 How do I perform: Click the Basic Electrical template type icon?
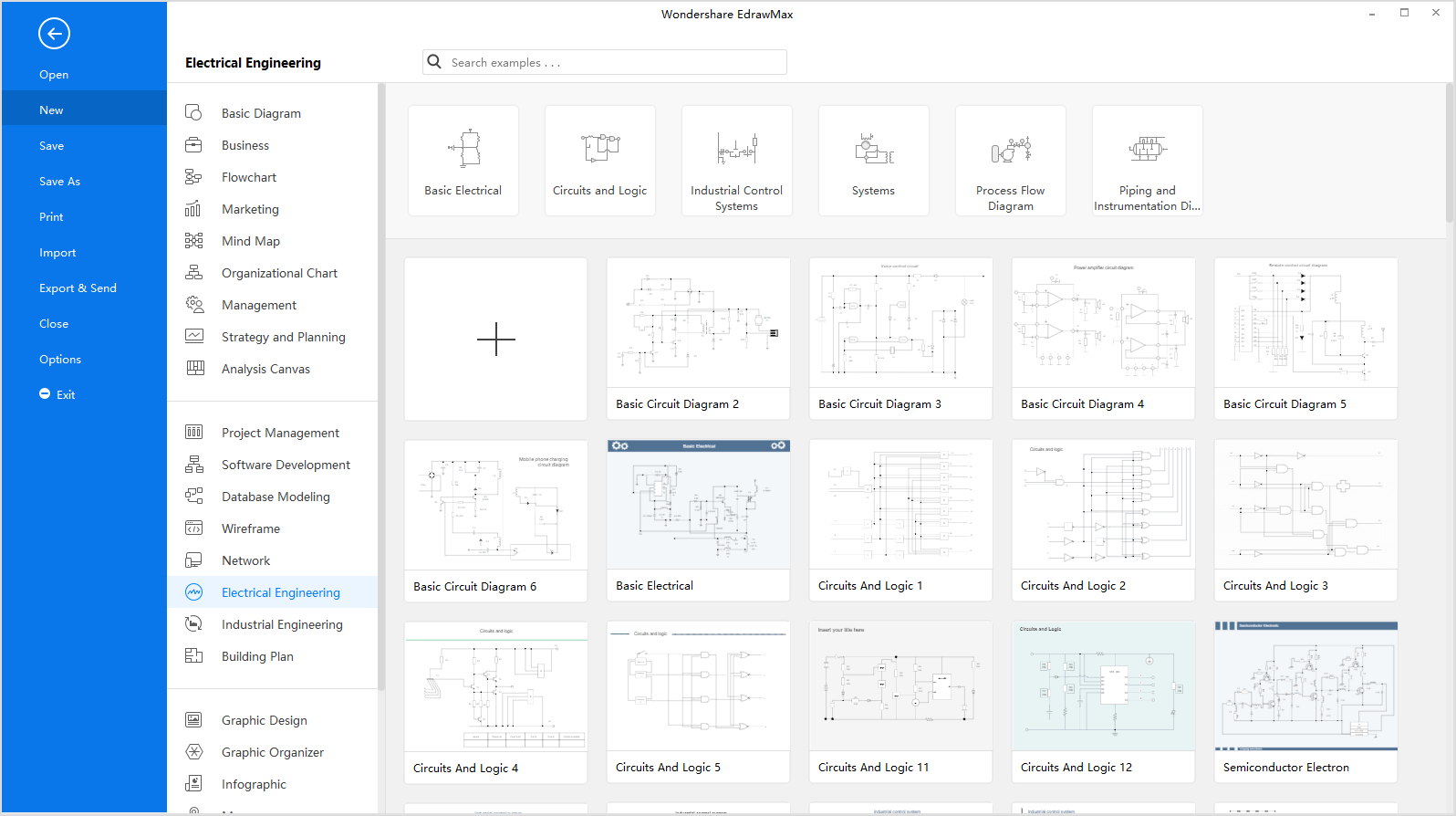tap(463, 149)
